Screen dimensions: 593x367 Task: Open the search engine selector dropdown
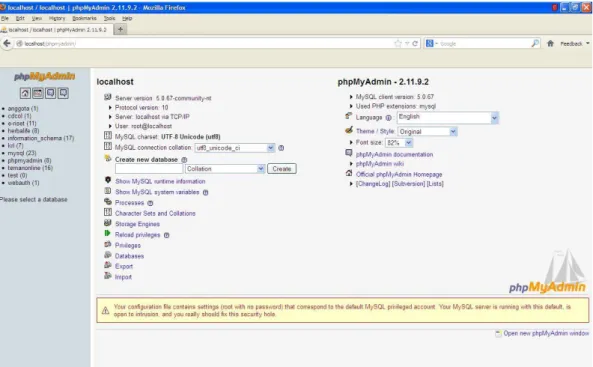point(431,44)
